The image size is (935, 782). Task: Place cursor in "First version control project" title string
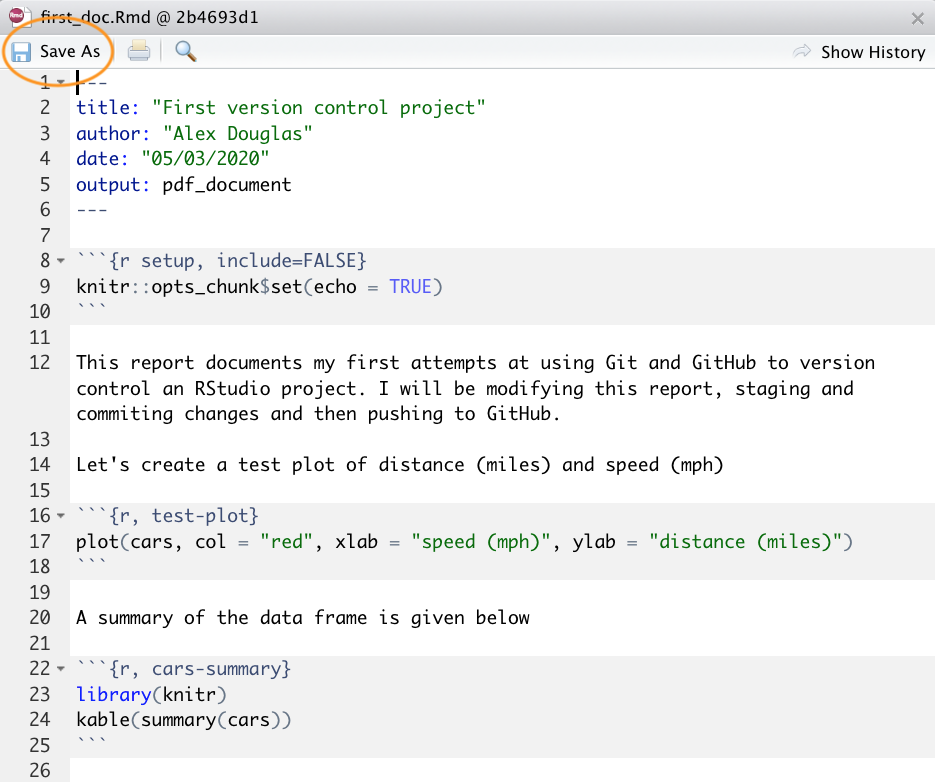tap(318, 107)
